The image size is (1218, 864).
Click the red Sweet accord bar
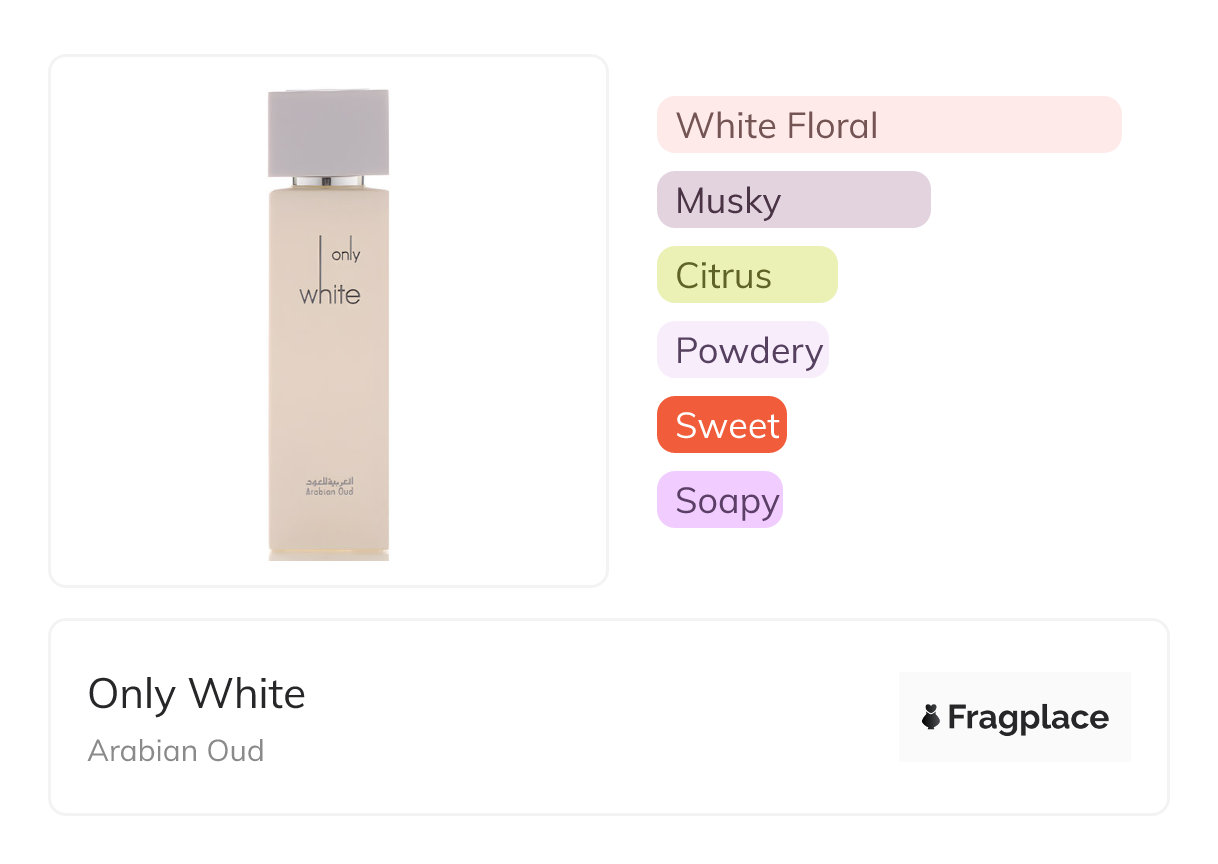coord(721,425)
